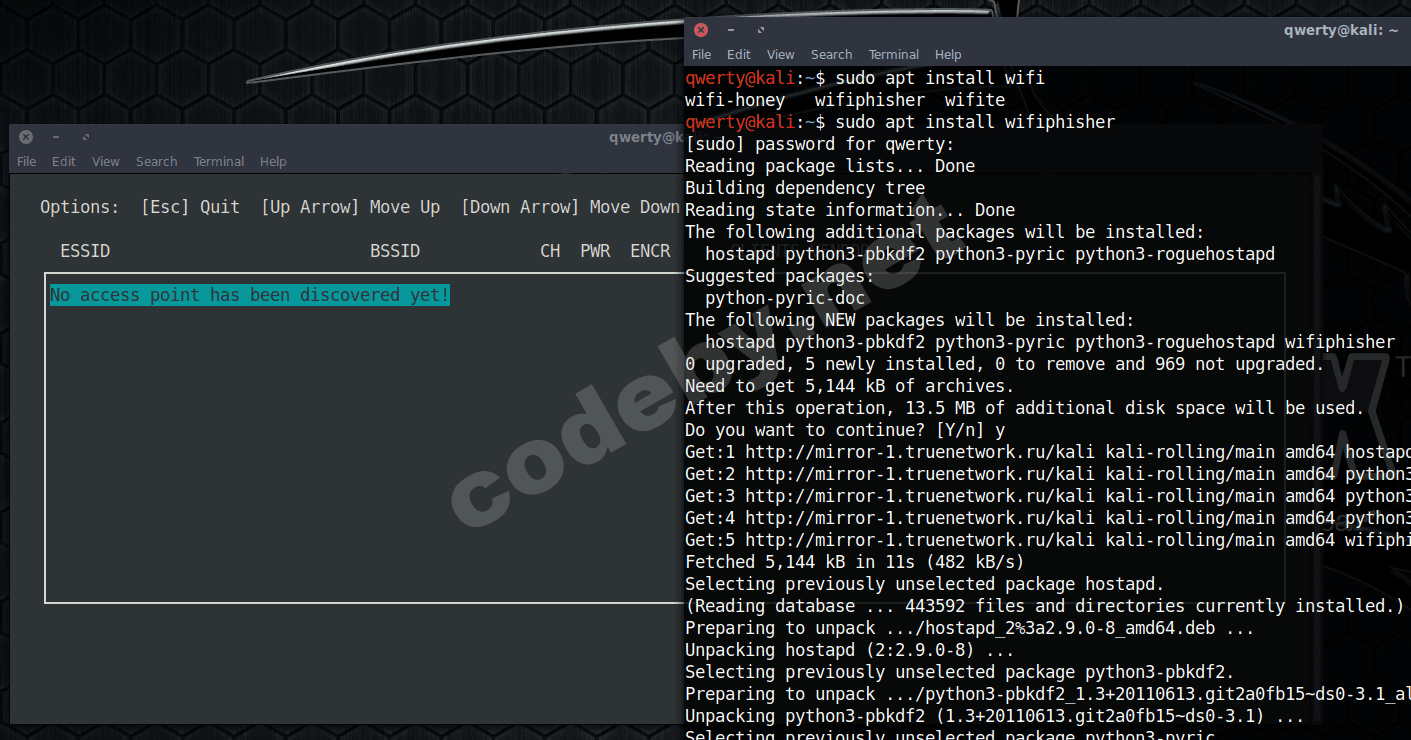The height and width of the screenshot is (740, 1411).
Task: Open Help menu in the background scanner terminal
Action: coord(273,162)
